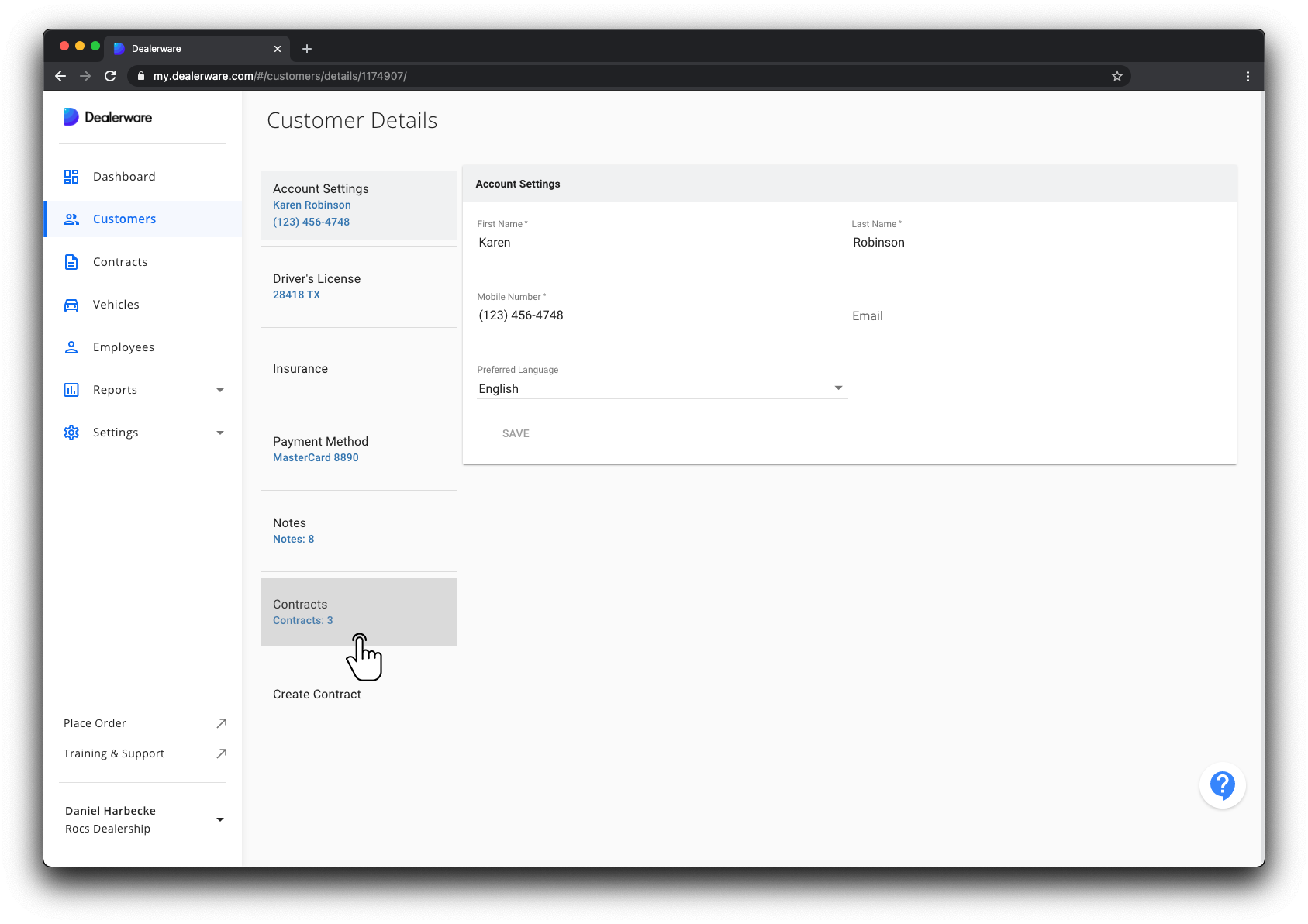Click the First Name field
The width and height of the screenshot is (1308, 924).
(661, 243)
